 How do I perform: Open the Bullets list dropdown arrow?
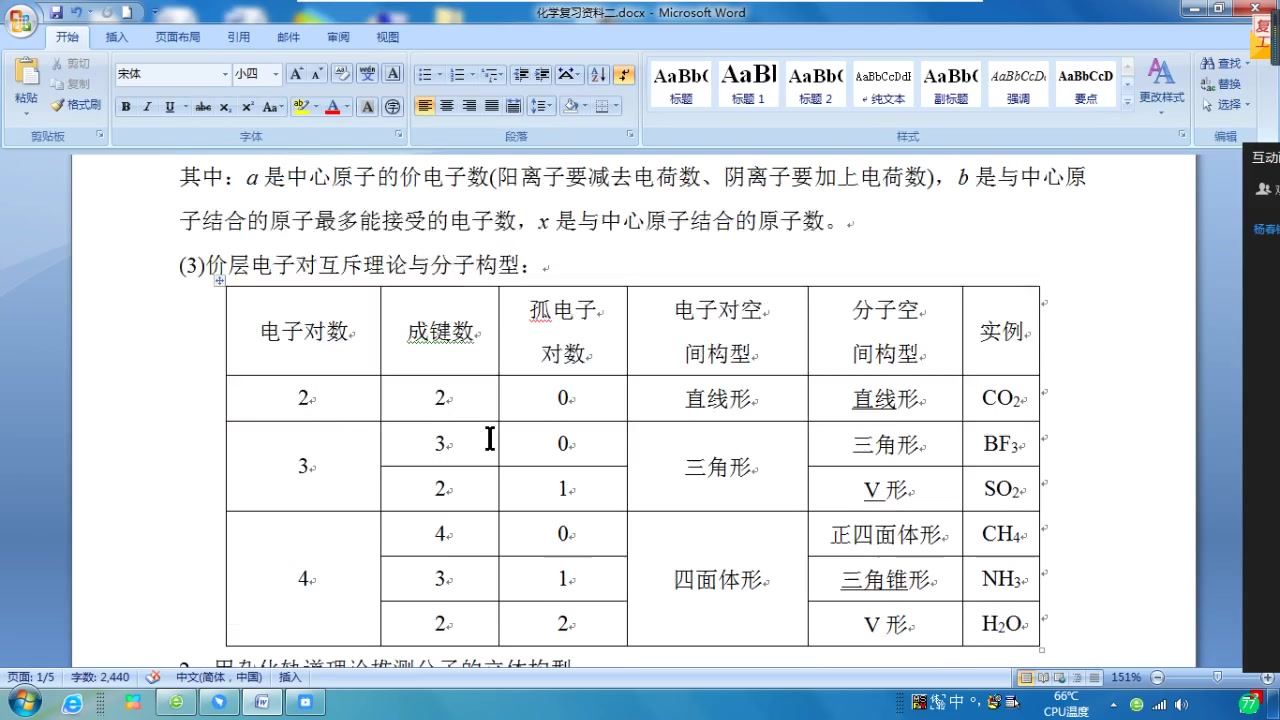439,74
